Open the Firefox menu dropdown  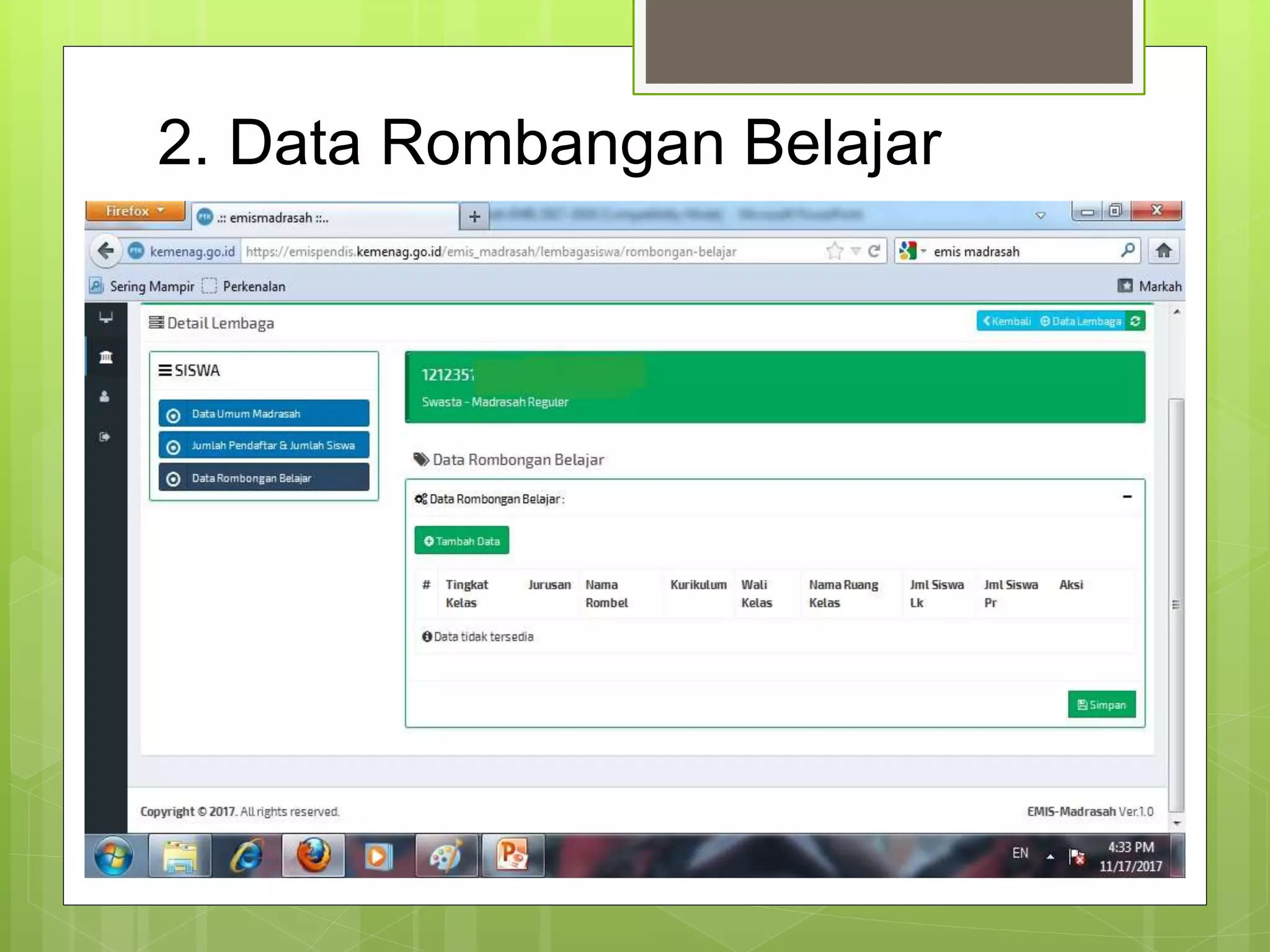pyautogui.click(x=135, y=211)
